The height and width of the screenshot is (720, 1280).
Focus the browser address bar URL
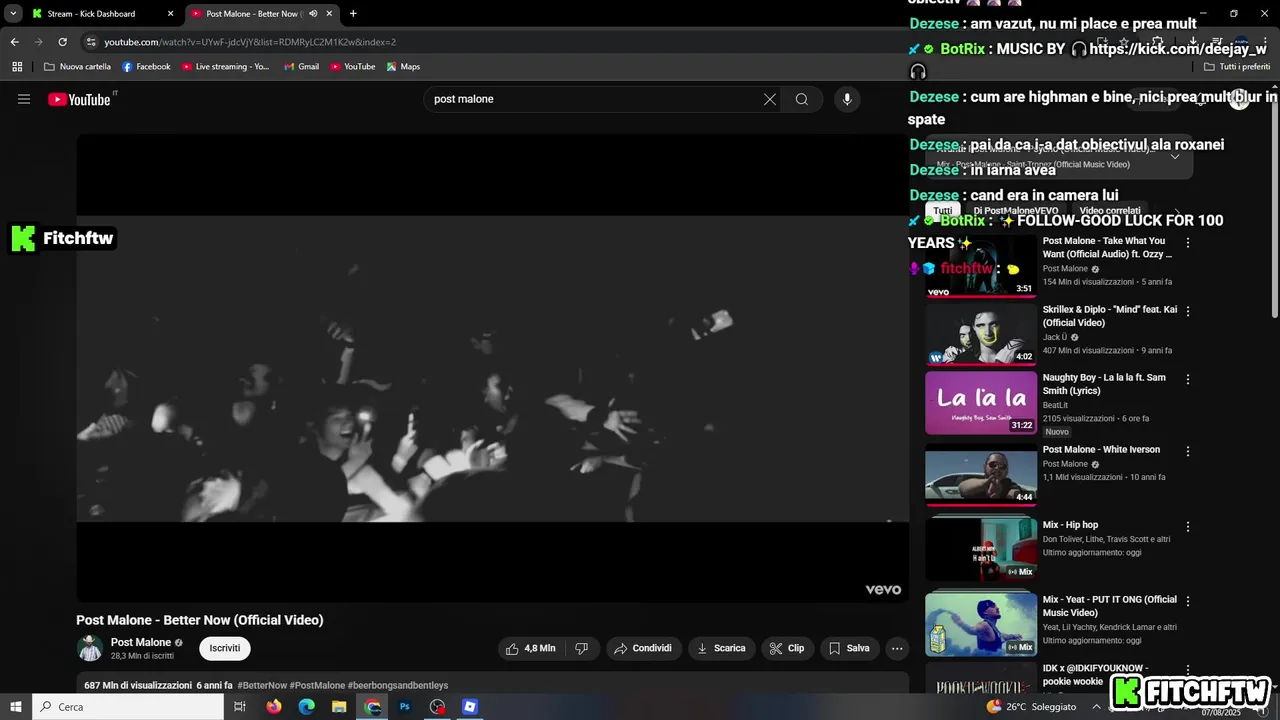(250, 42)
